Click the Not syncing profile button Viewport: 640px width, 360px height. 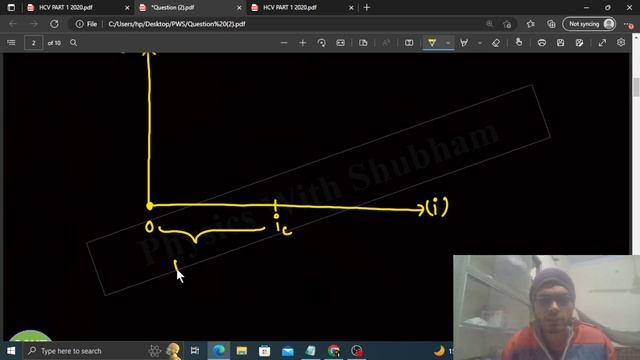pyautogui.click(x=589, y=24)
